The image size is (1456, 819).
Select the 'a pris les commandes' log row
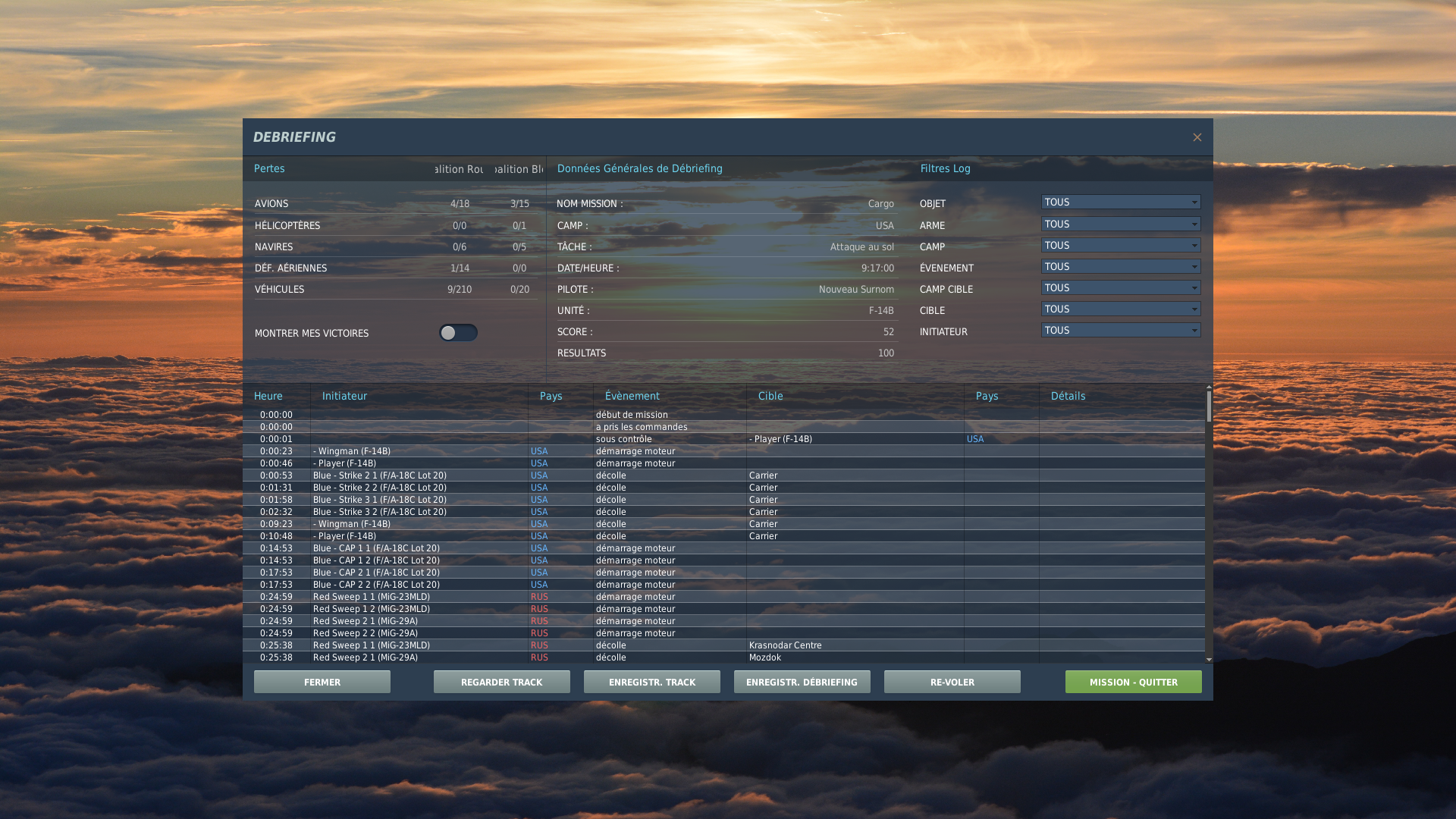723,427
